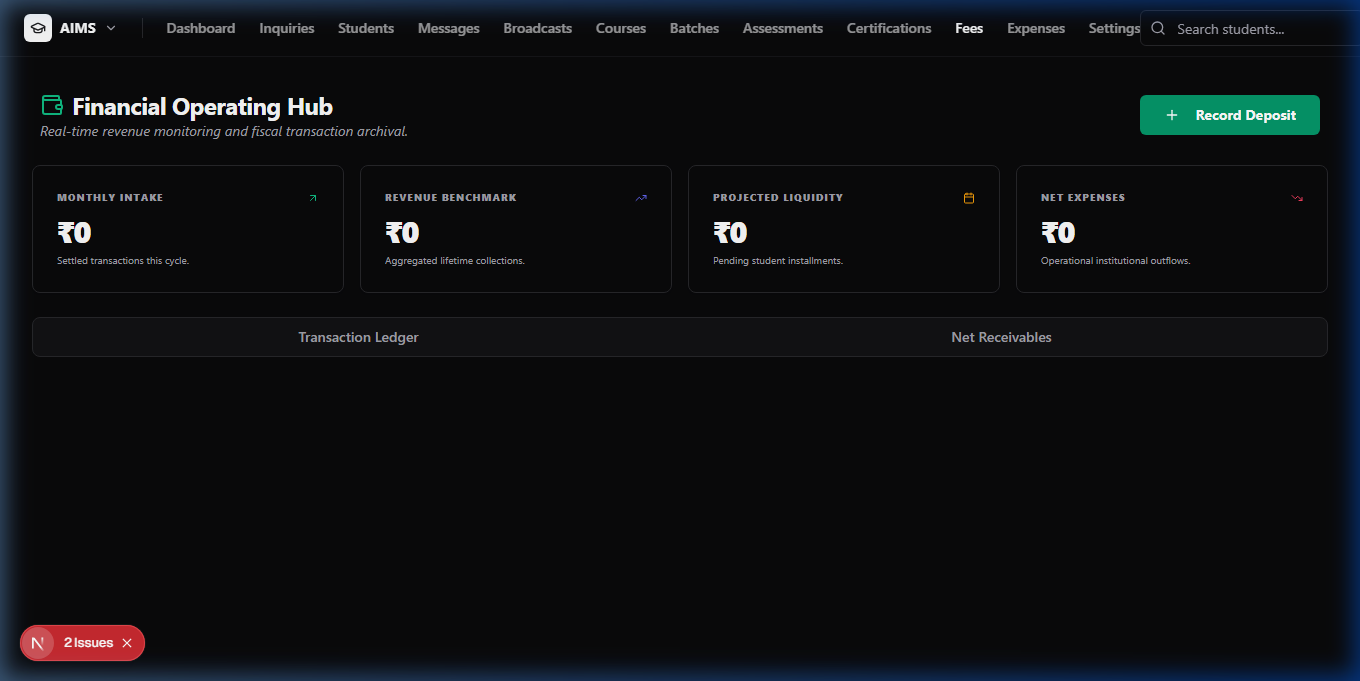Switch to the Net Receivables tab
The image size is (1360, 681).
(1001, 337)
